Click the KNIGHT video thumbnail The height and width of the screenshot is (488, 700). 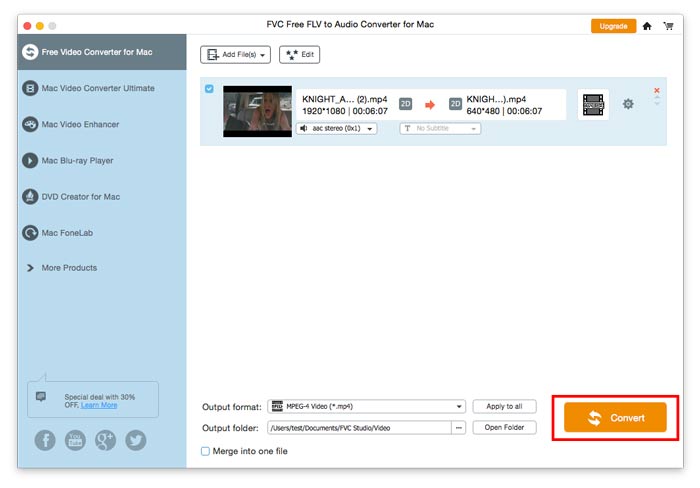pos(258,111)
